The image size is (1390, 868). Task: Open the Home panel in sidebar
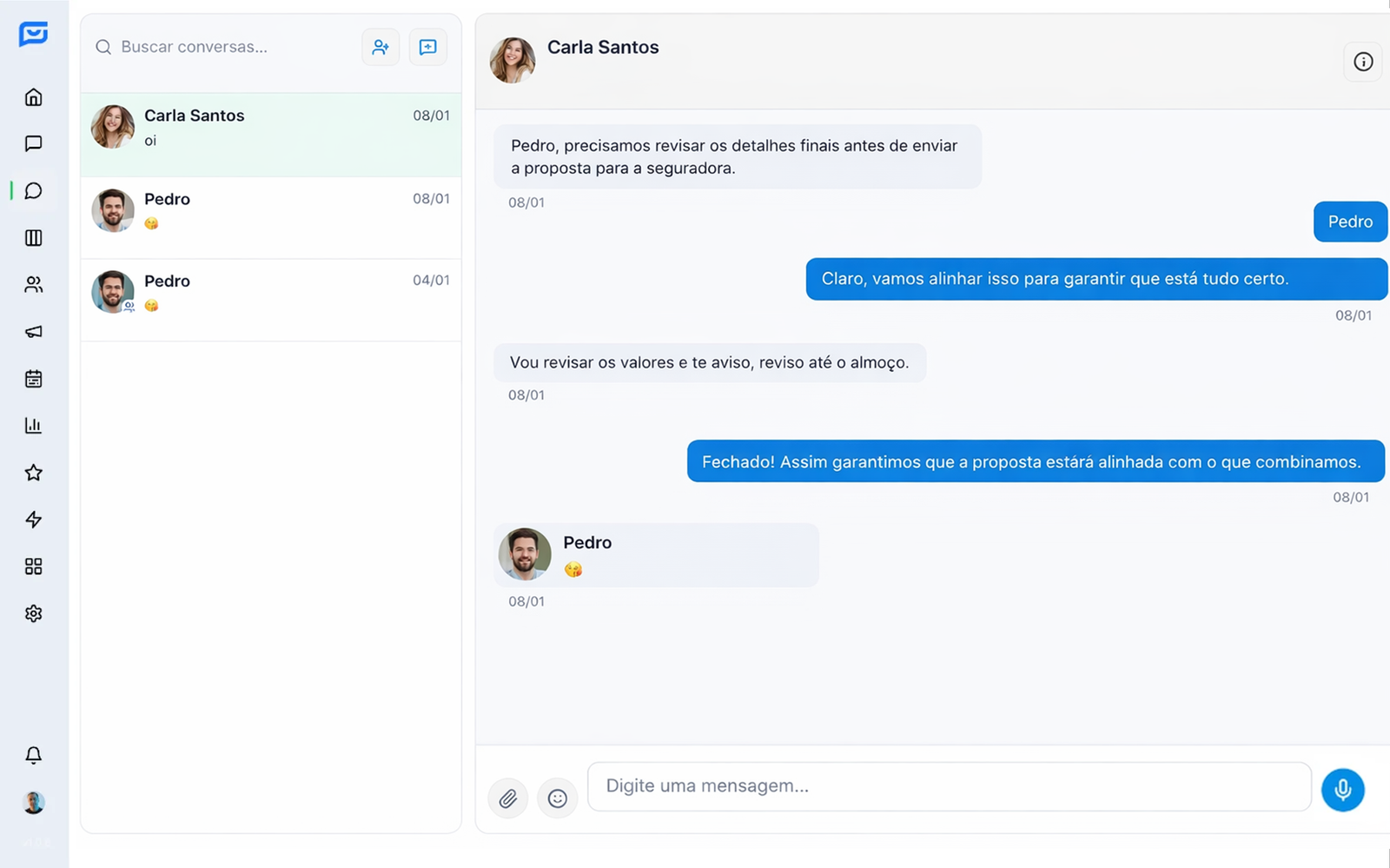(33, 97)
